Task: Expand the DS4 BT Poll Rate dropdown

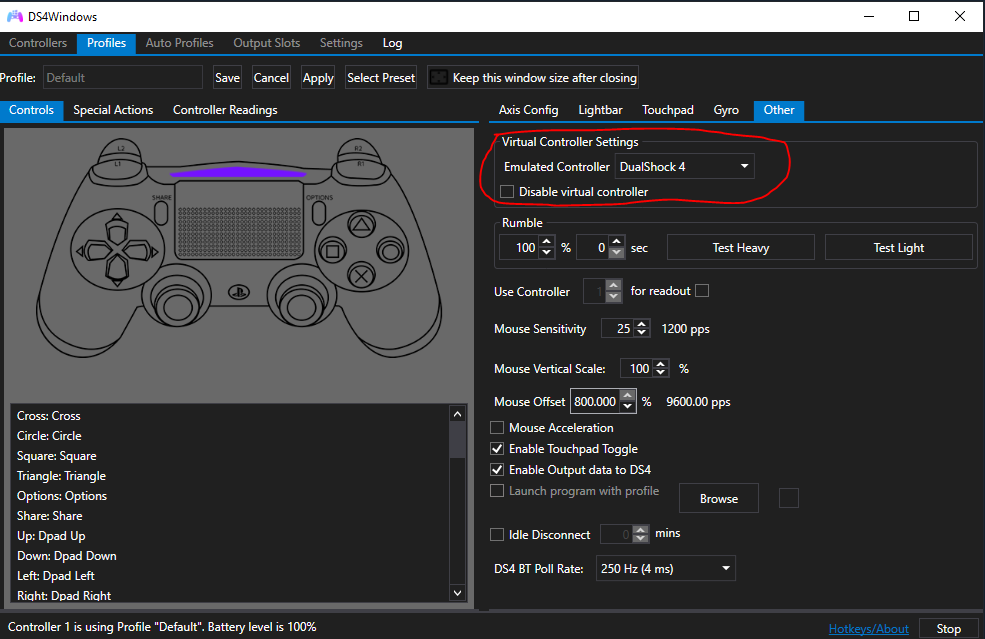Action: coord(665,569)
